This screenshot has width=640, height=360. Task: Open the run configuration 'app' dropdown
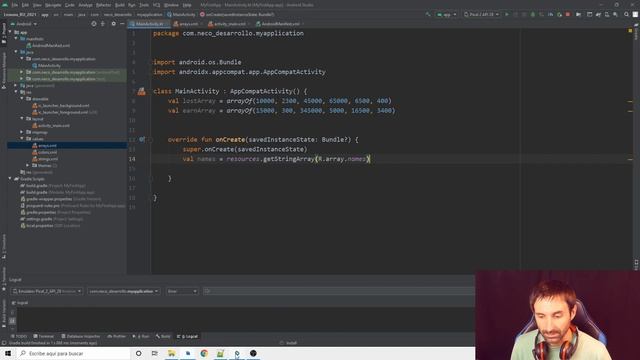[x=446, y=14]
